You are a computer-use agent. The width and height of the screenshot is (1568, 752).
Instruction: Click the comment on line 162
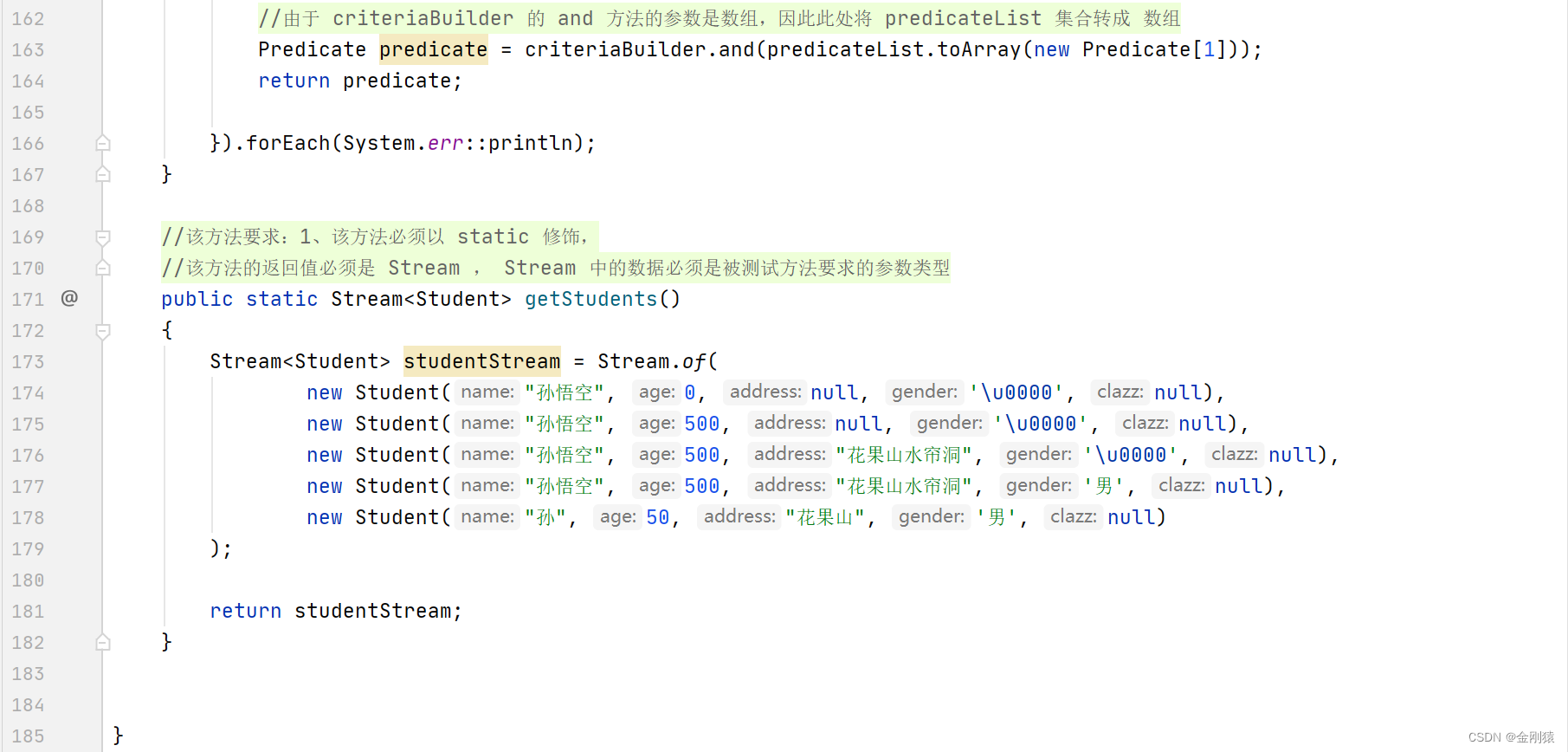[719, 18]
